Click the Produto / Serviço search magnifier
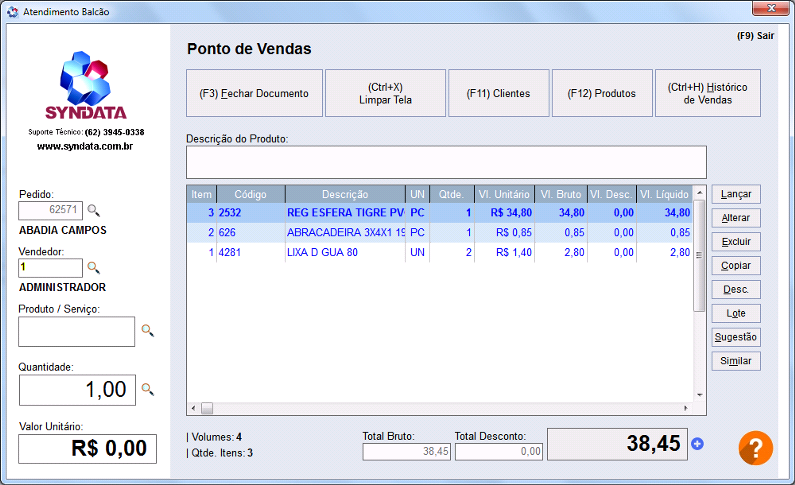This screenshot has height=485, width=795. [x=148, y=331]
